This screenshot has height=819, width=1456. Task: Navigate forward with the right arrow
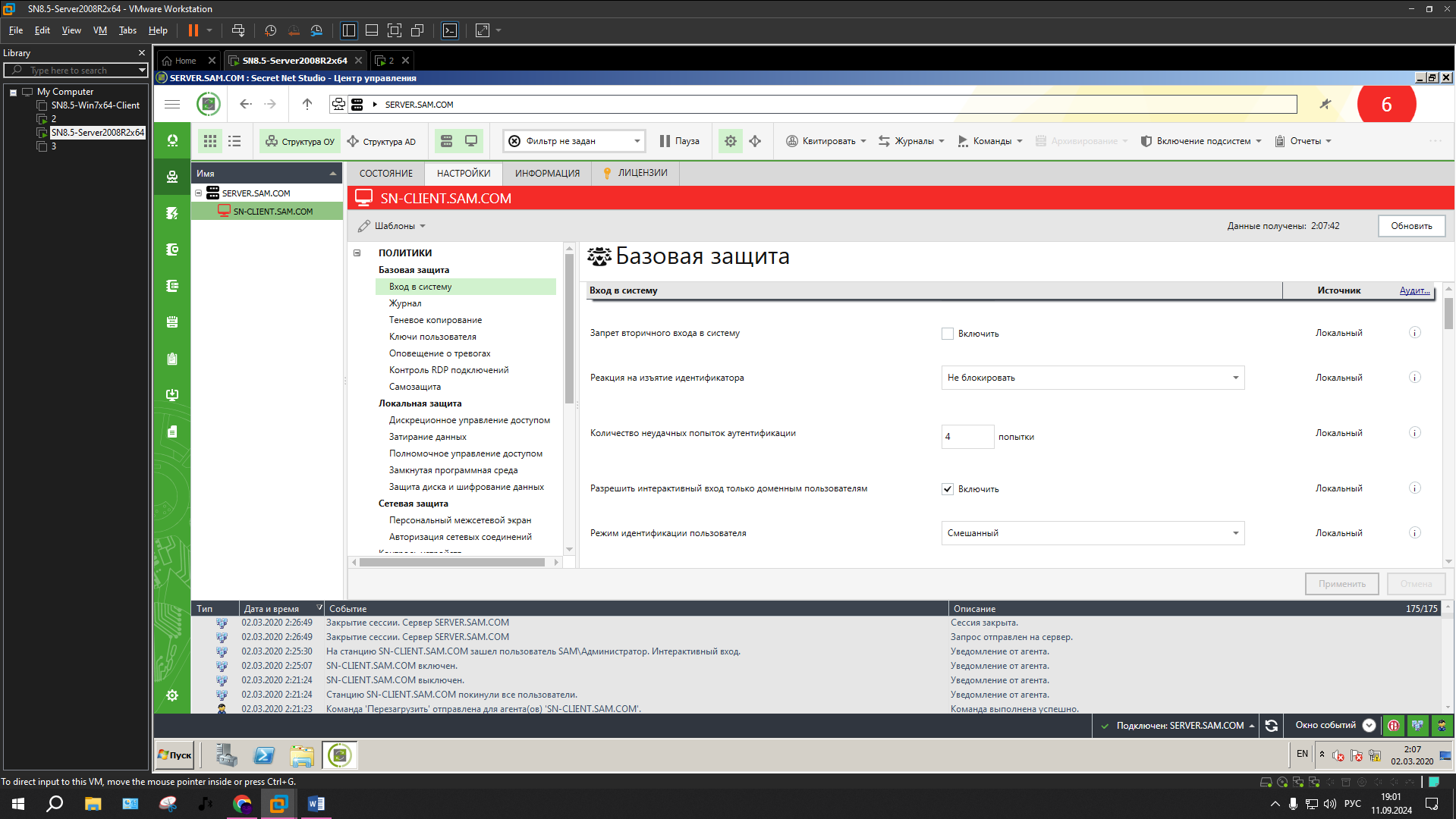pos(270,105)
